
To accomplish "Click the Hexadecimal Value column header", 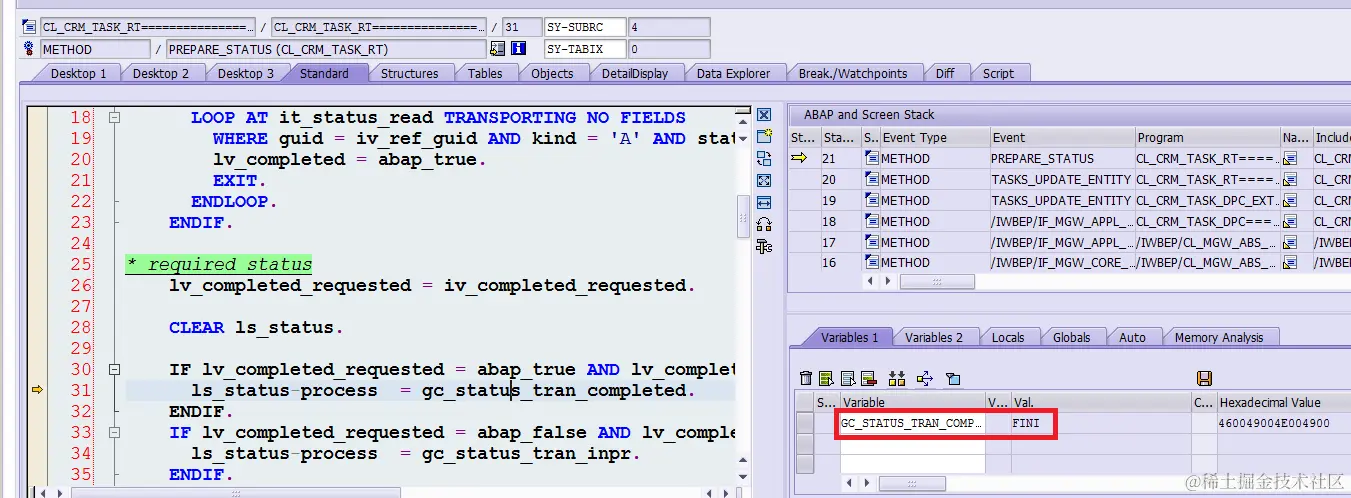I will [1283, 402].
